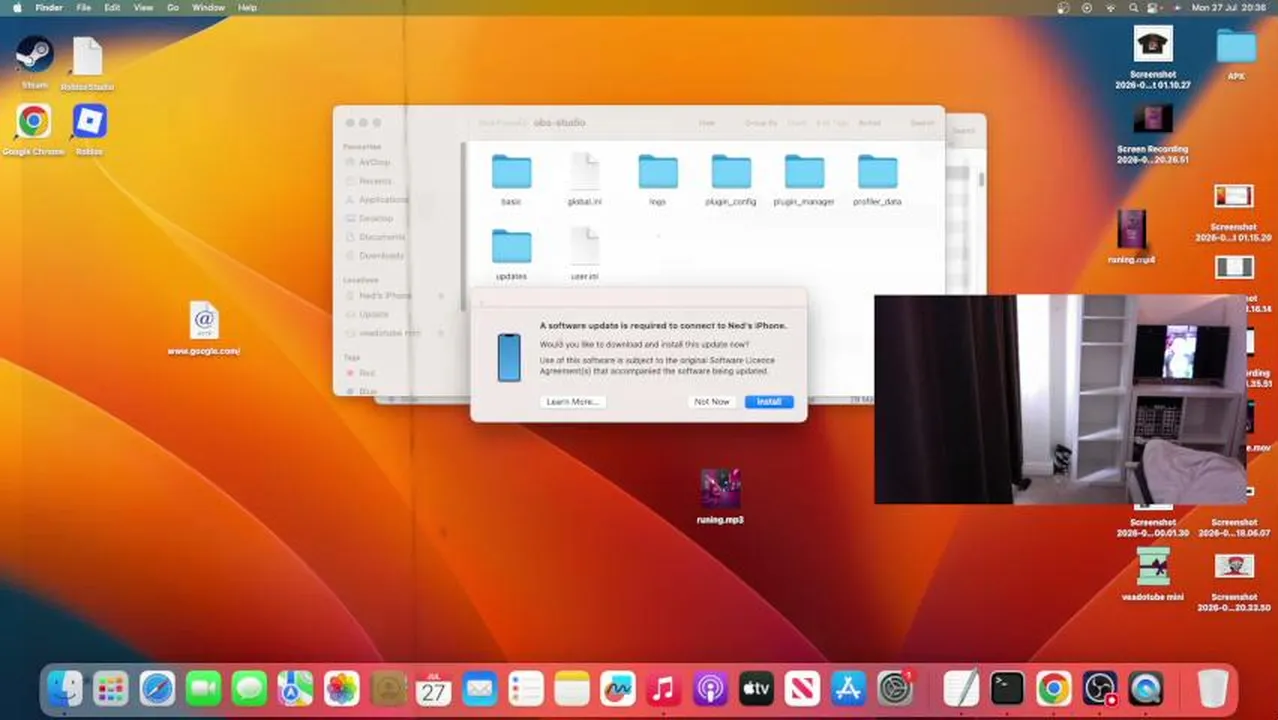Open Apple TV from the Dock
Screen dimensions: 1278x720
[x=756, y=688]
